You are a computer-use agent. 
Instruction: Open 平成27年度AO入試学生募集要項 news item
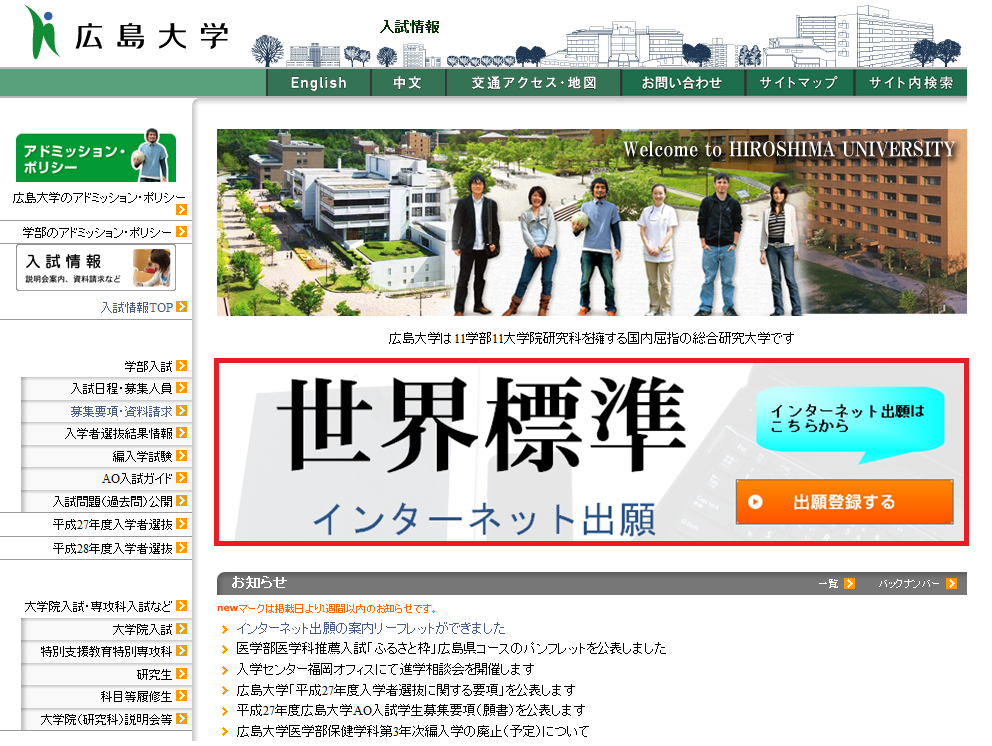(x=411, y=711)
